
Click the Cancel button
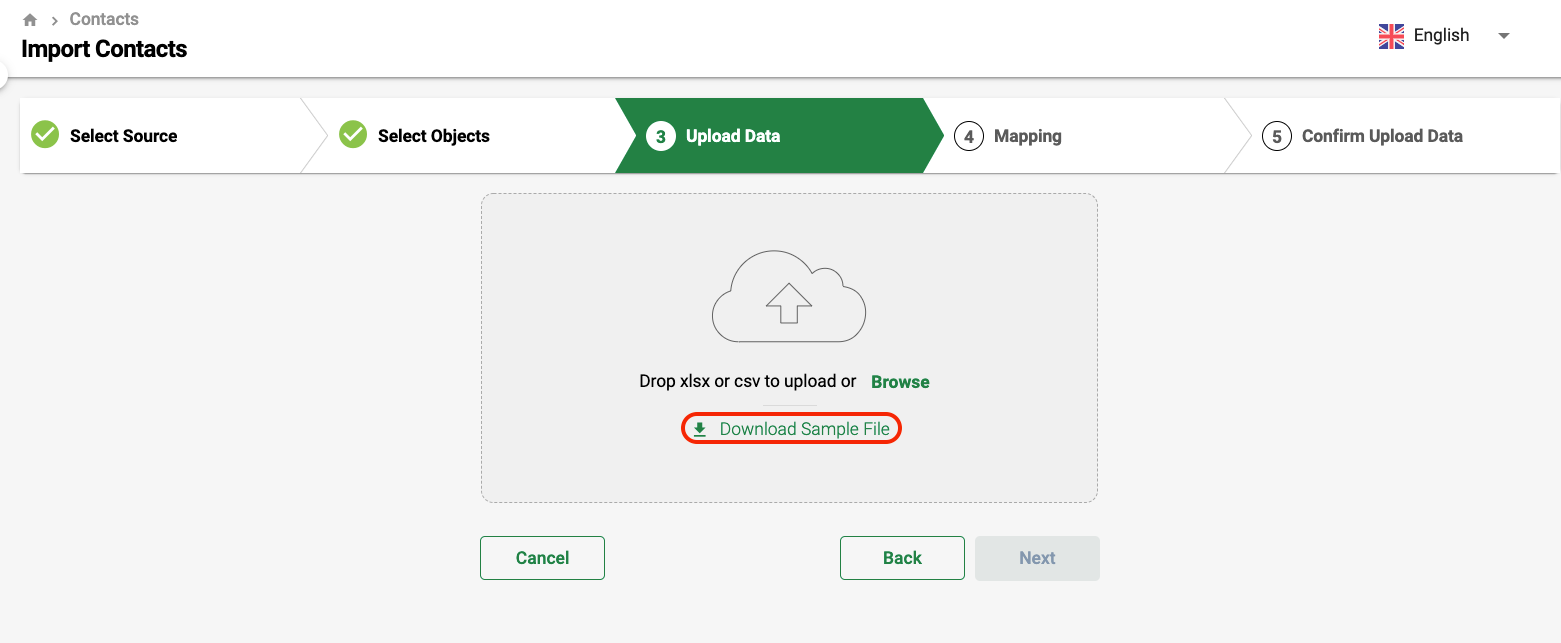click(x=542, y=558)
